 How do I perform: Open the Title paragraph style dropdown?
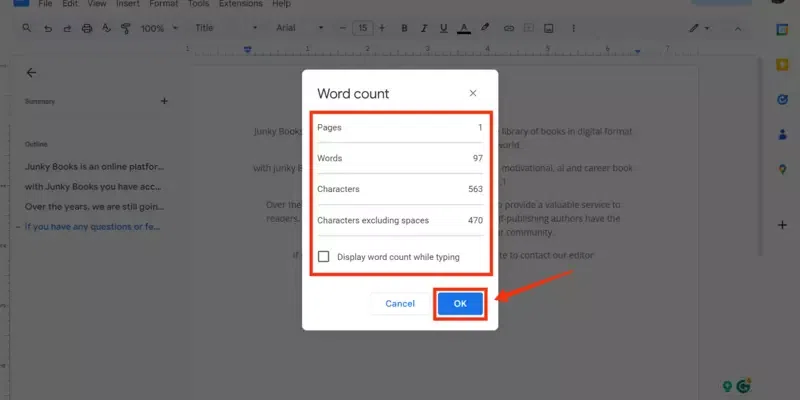(226, 28)
